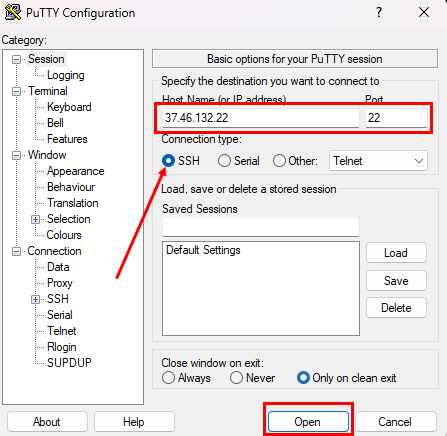Select the SSH connection type radio button

pos(168,161)
